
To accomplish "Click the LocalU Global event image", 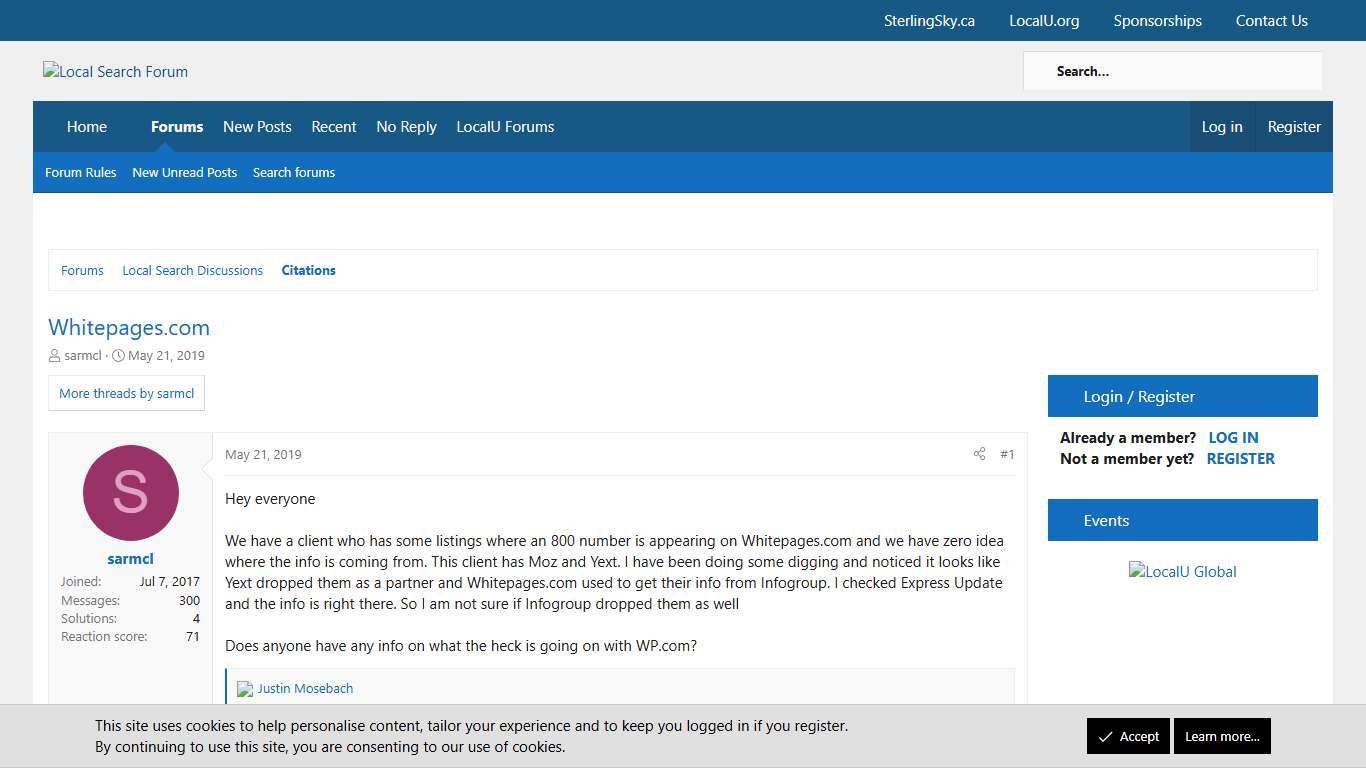I will tap(1182, 571).
